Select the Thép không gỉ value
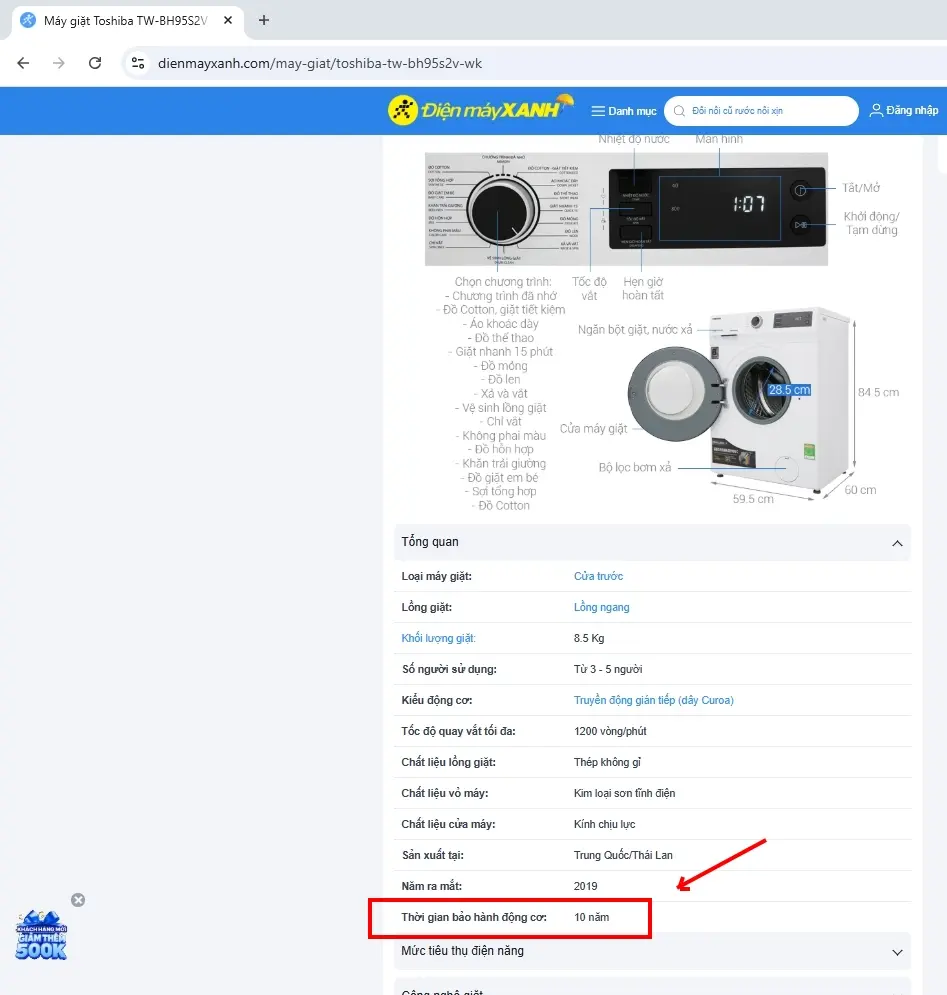947x995 pixels. pos(607,762)
